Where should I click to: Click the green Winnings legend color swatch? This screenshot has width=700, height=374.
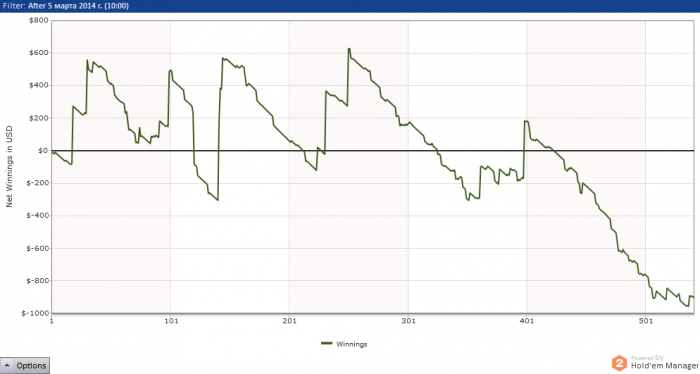coord(327,344)
